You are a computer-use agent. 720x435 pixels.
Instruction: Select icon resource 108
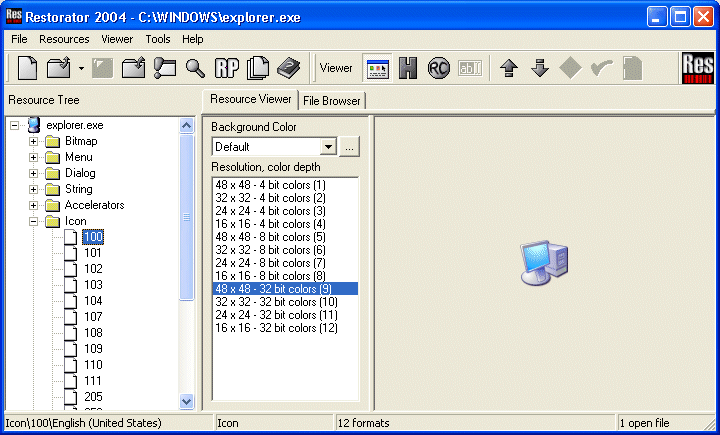[93, 333]
